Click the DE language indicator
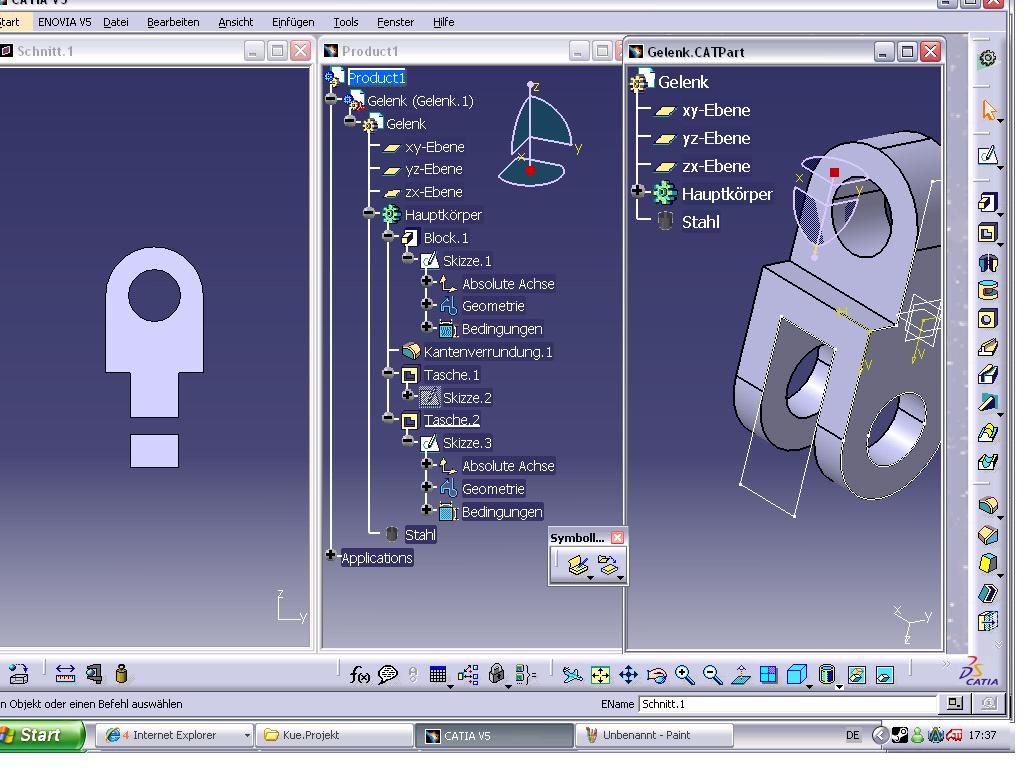This screenshot has width=1024, height=768. (852, 735)
